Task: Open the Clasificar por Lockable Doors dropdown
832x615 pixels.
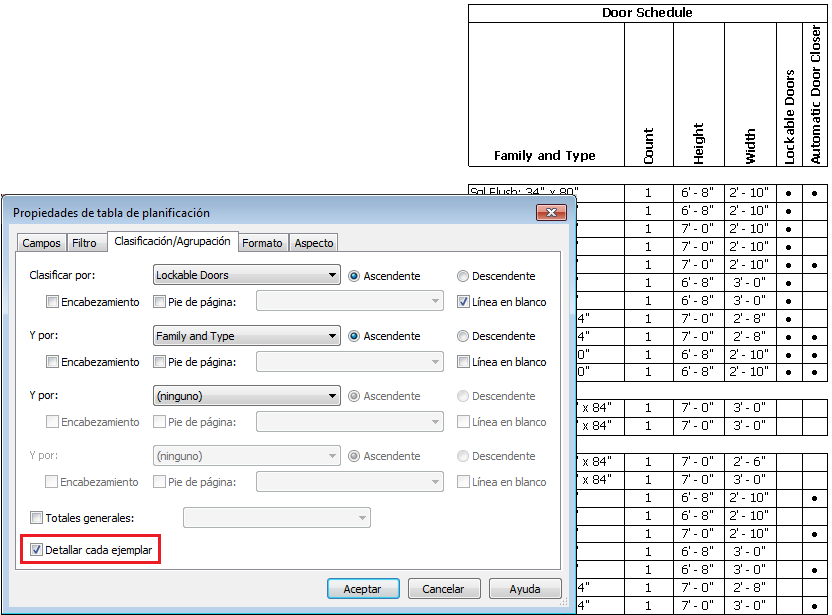Action: [x=247, y=275]
